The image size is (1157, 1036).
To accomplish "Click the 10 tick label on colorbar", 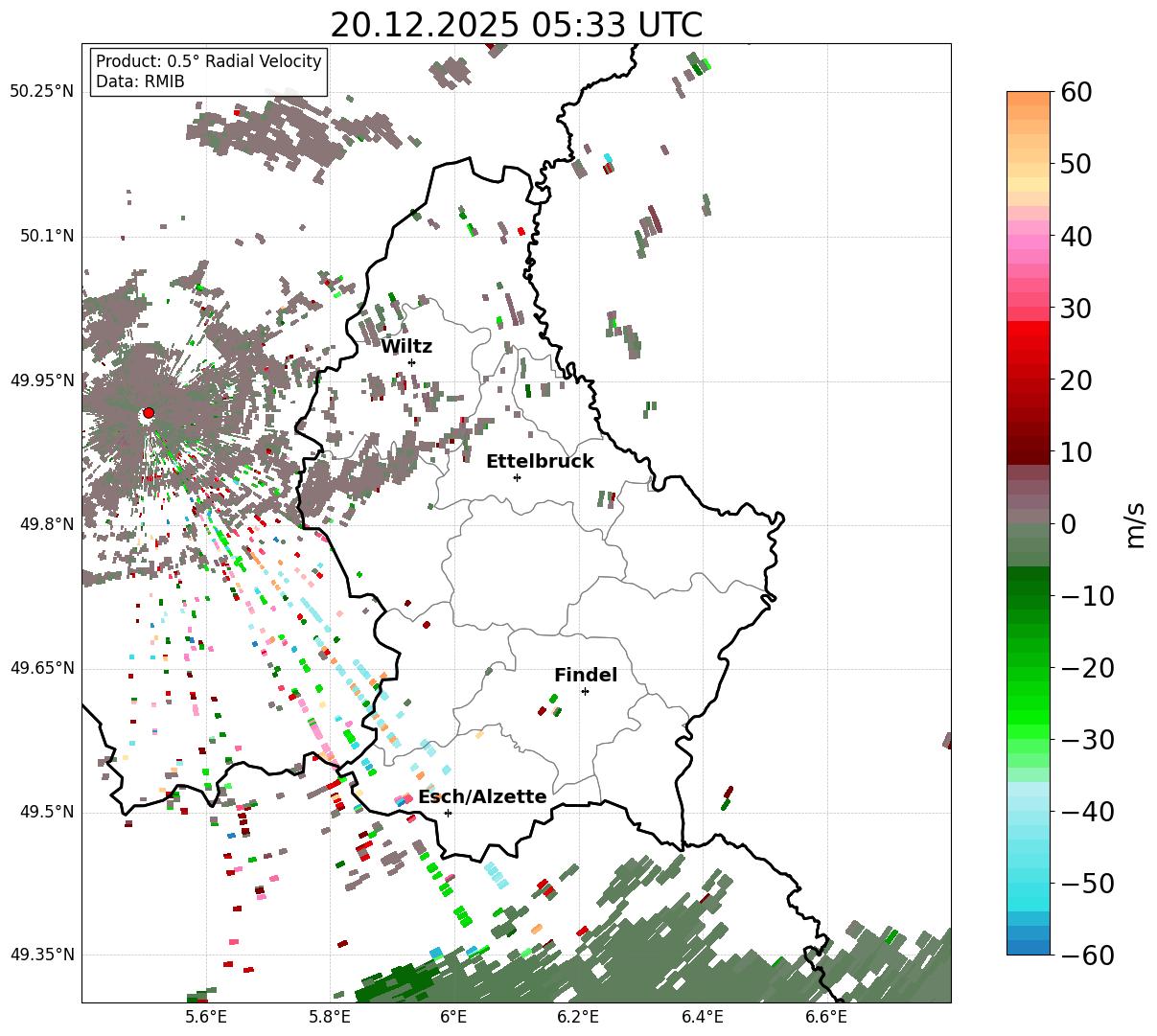I will [1076, 452].
